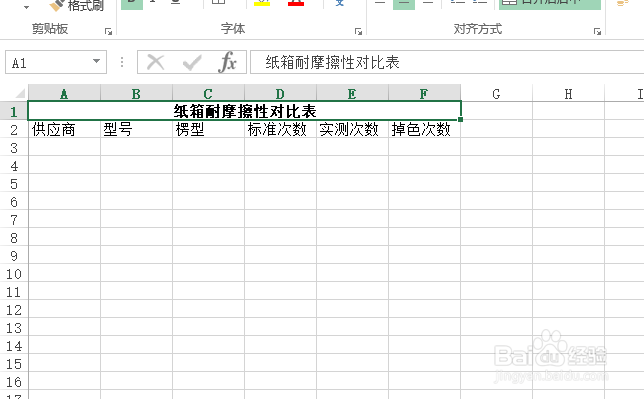Viewport: 644px width, 399px height.
Task: Select column H header
Action: pos(568,94)
